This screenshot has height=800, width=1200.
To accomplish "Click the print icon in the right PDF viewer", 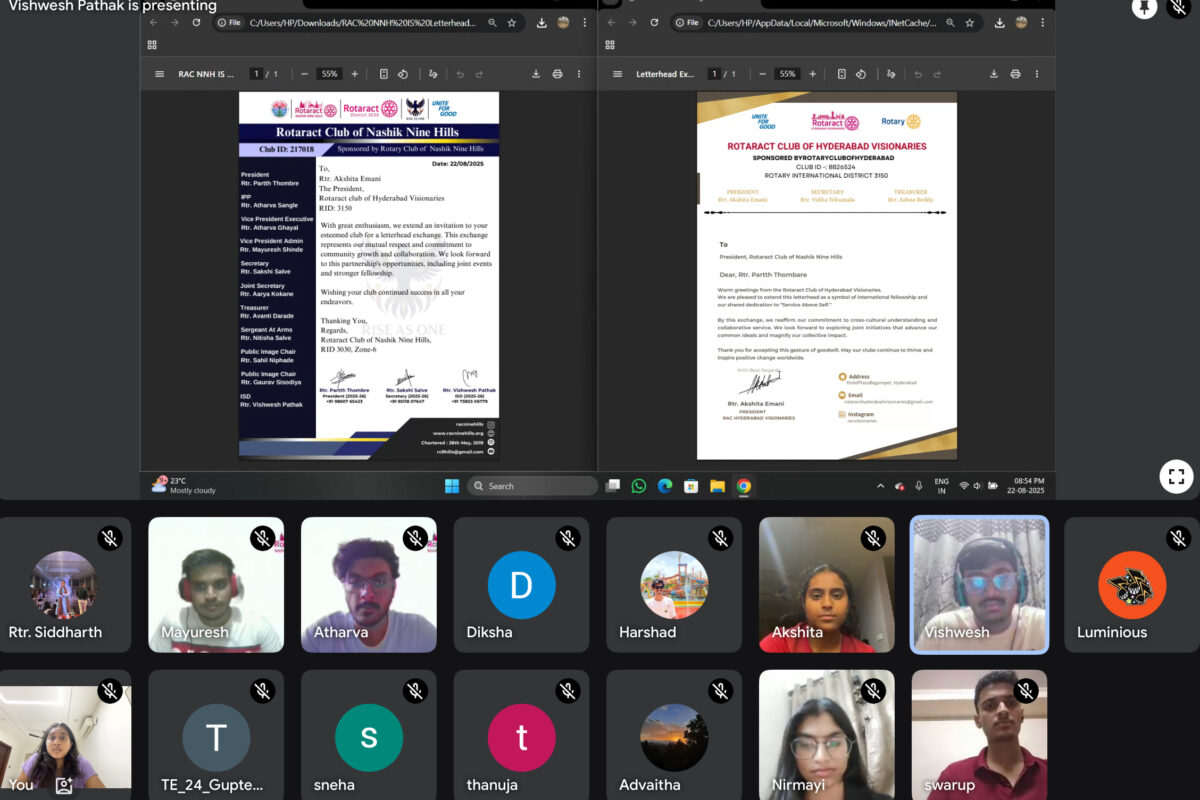I will (1015, 74).
